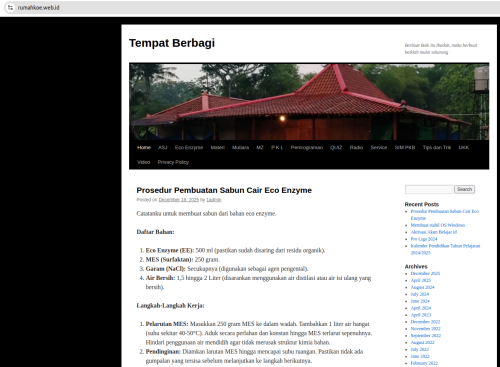Open the Pemrograman menu item
The height and width of the screenshot is (367, 500).
point(307,147)
